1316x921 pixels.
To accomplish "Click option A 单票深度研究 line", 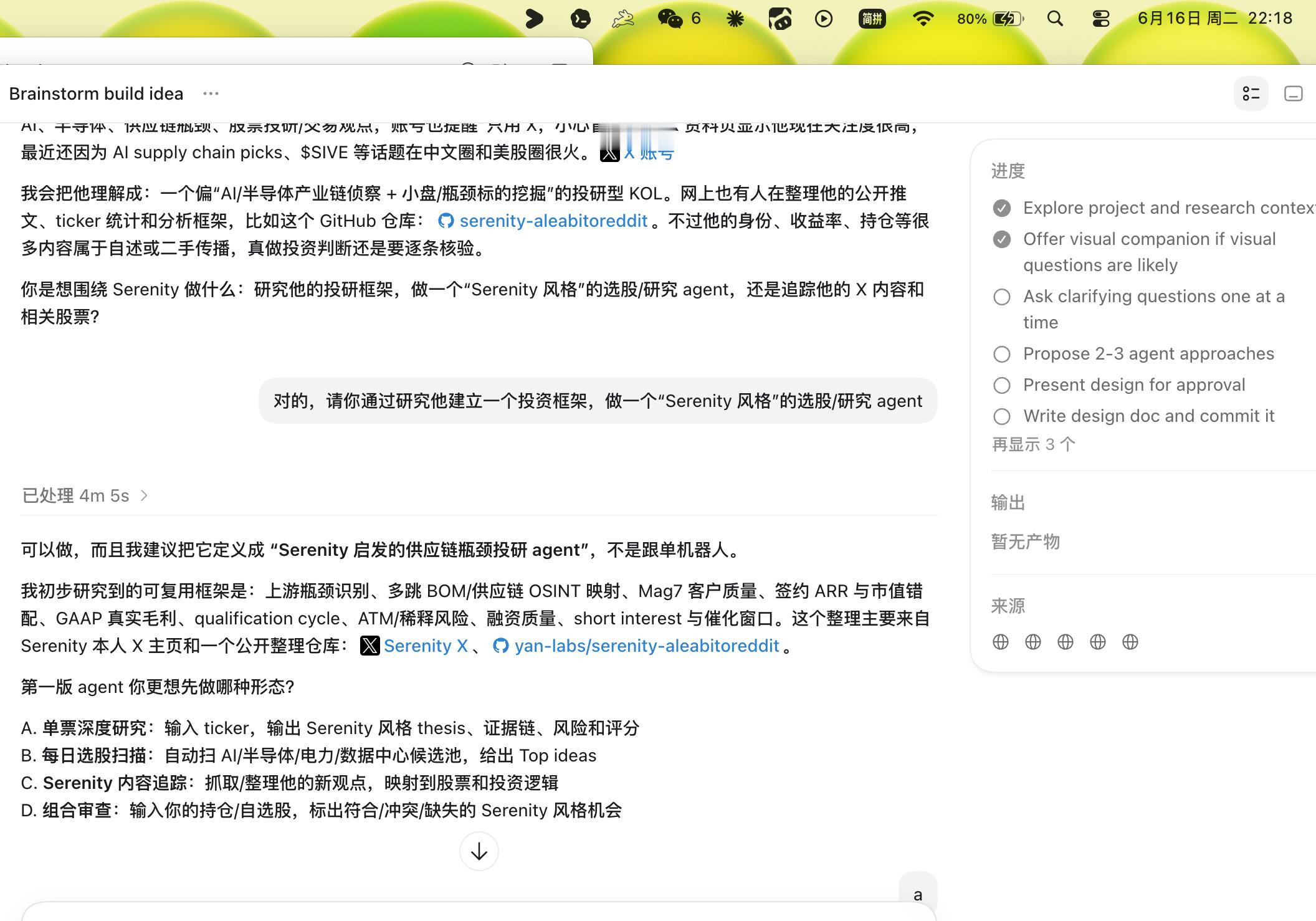I will coord(330,728).
